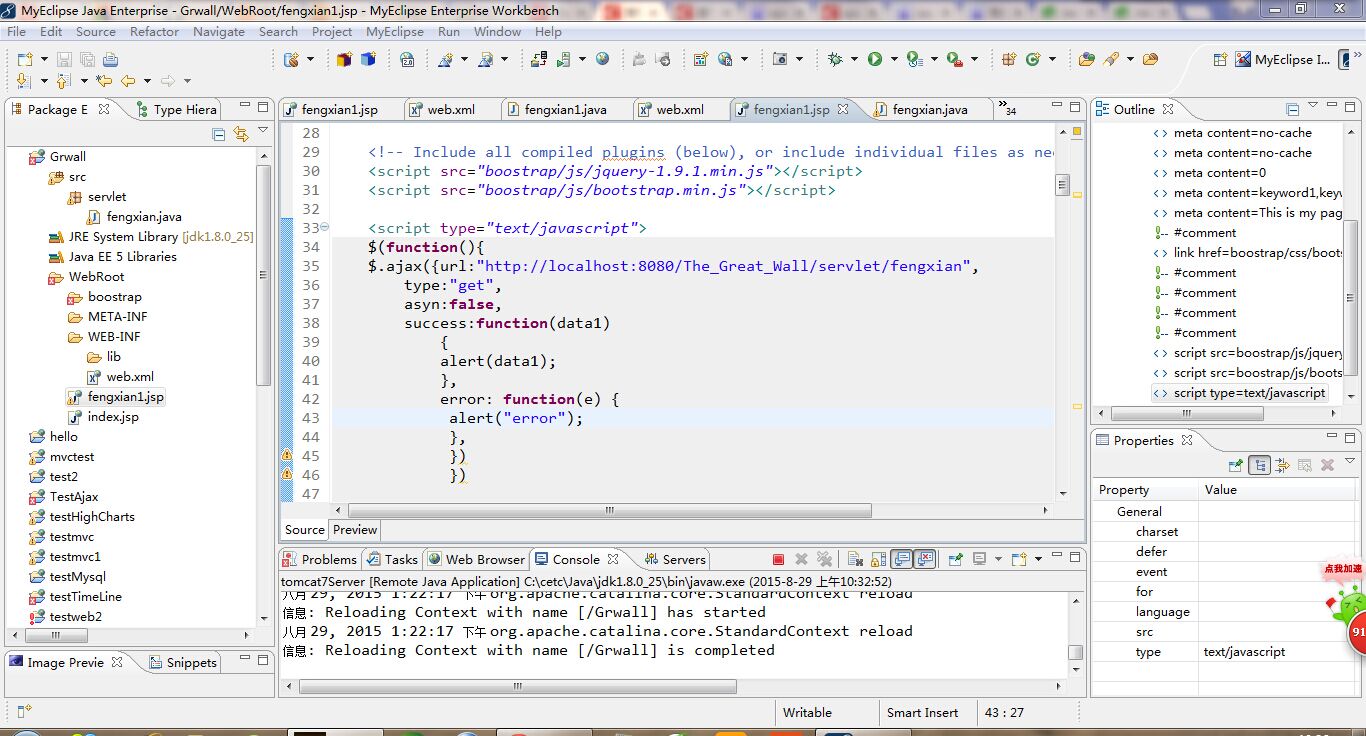1366x736 pixels.
Task: Select fengxian1.jsp in Package Explorer
Action: (x=116, y=396)
